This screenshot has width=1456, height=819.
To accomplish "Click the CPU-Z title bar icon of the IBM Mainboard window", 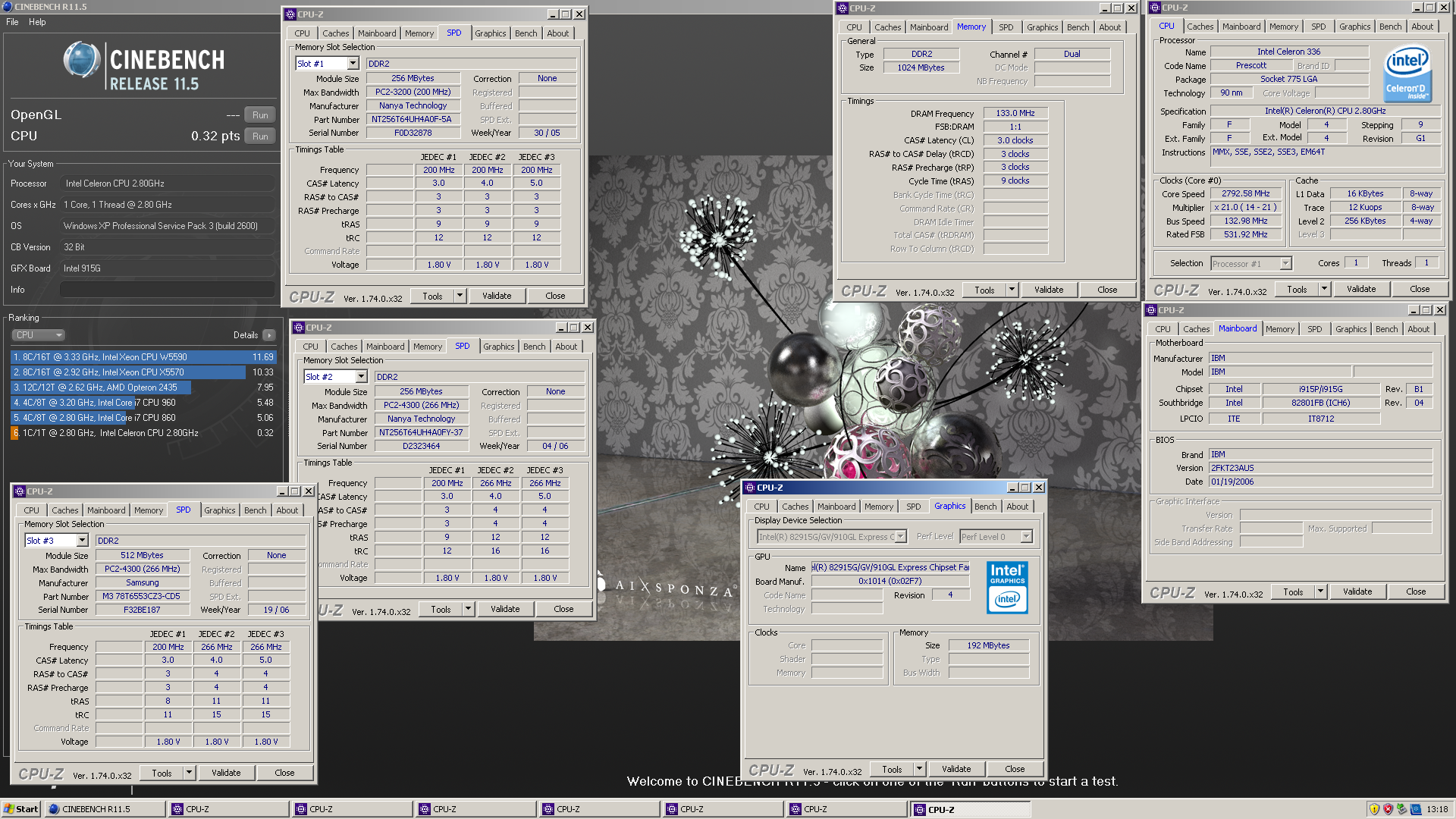I will click(1151, 310).
